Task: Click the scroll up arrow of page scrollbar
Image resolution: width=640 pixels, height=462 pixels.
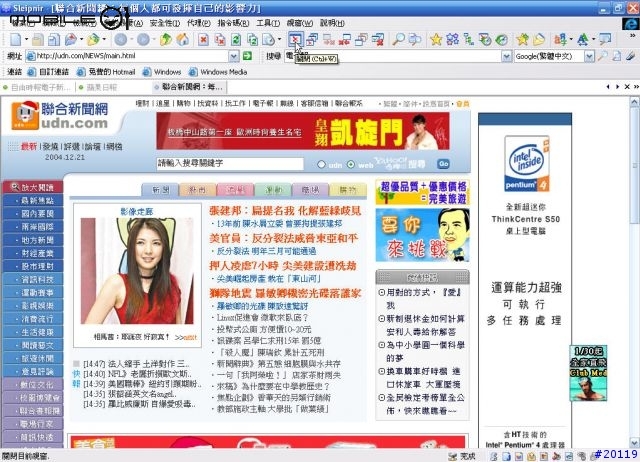Action: pyautogui.click(x=635, y=101)
